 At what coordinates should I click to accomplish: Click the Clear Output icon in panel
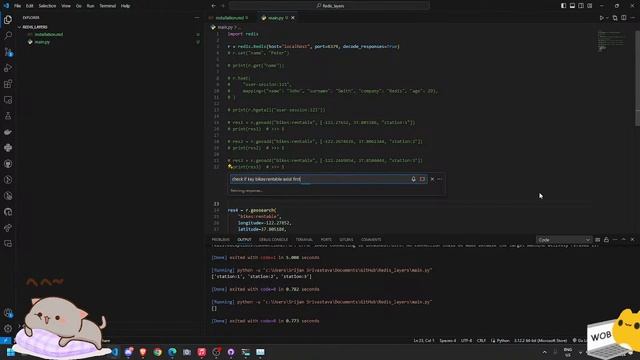click(x=598, y=240)
